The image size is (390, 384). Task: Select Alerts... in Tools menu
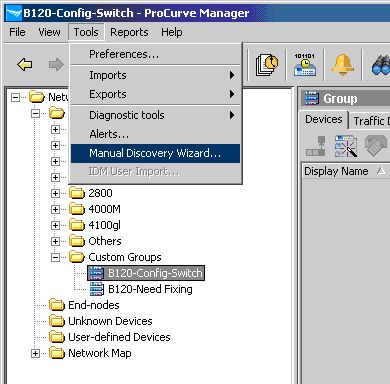155,134
